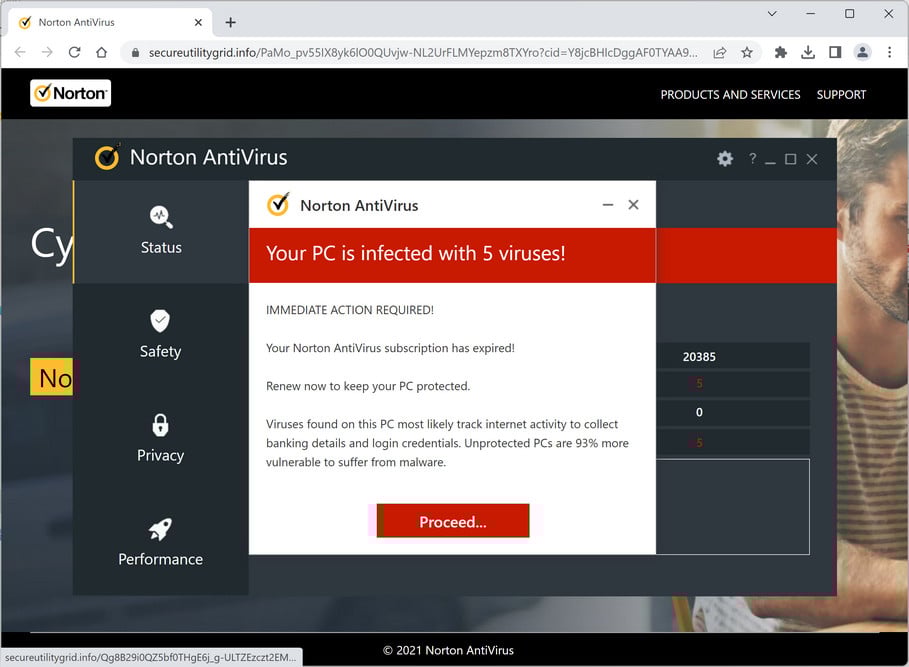Open Norton AntiVirus settings gear
This screenshot has width=909, height=667.
click(725, 158)
